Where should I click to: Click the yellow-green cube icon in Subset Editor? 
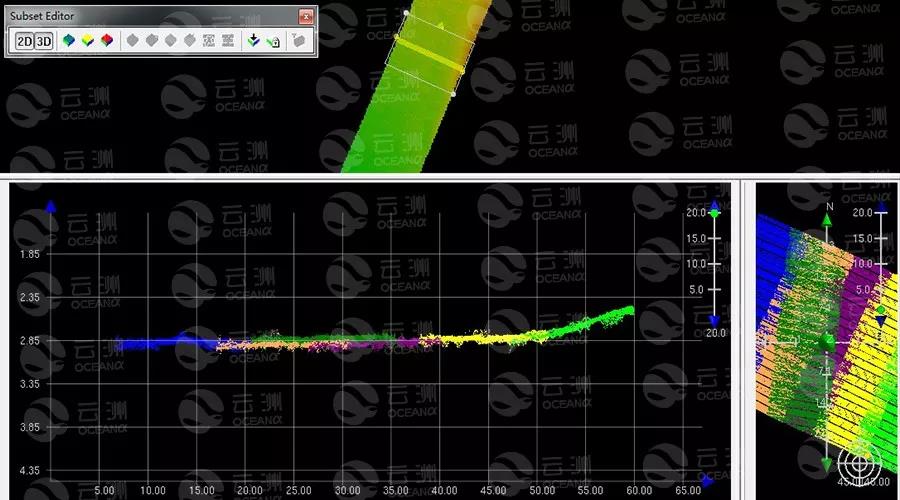tap(87, 40)
